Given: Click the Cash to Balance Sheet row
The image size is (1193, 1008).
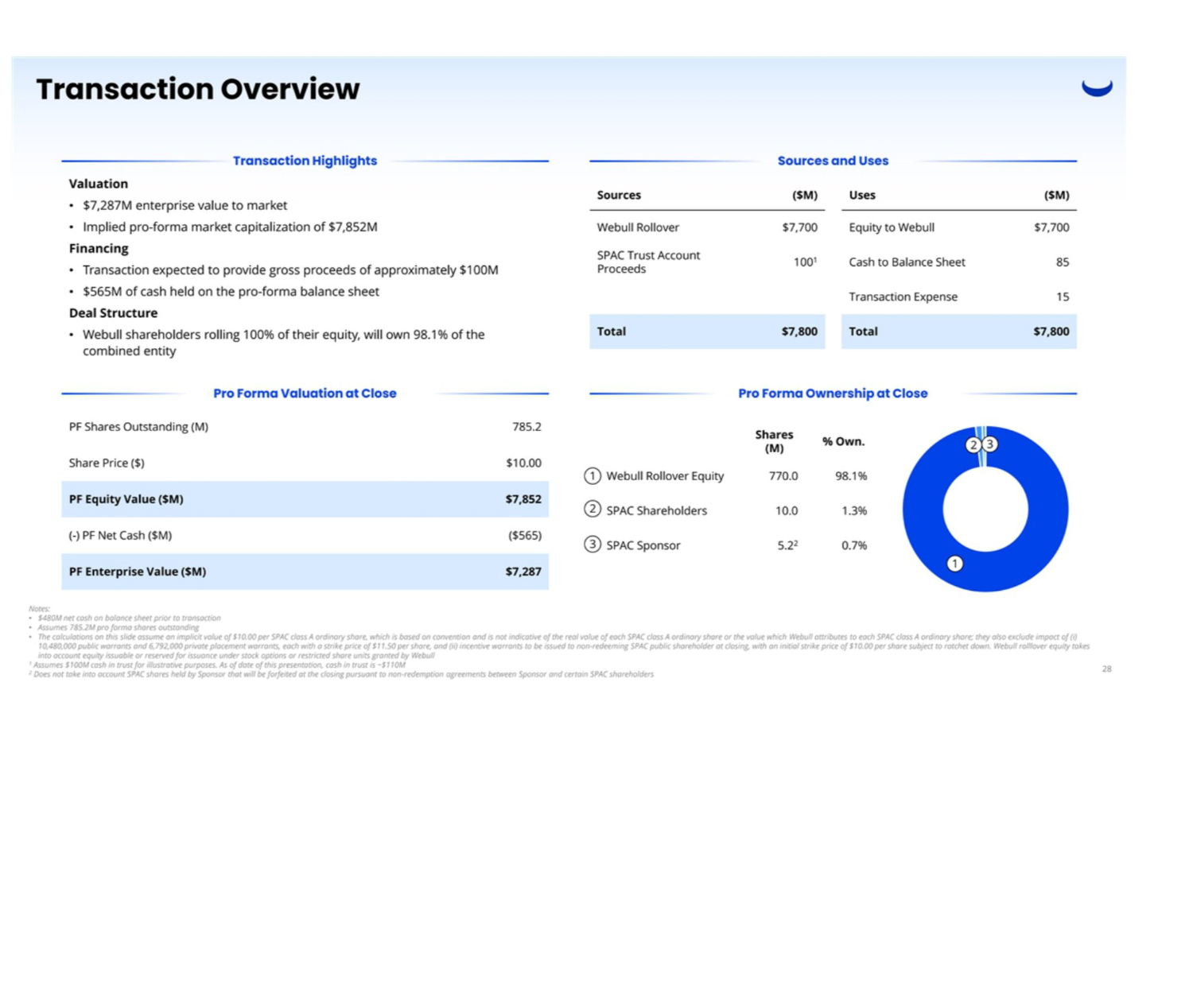Looking at the screenshot, I should [958, 262].
